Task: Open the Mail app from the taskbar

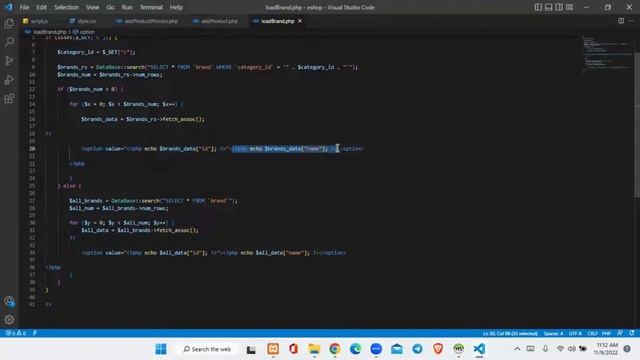Action: [x=397, y=349]
